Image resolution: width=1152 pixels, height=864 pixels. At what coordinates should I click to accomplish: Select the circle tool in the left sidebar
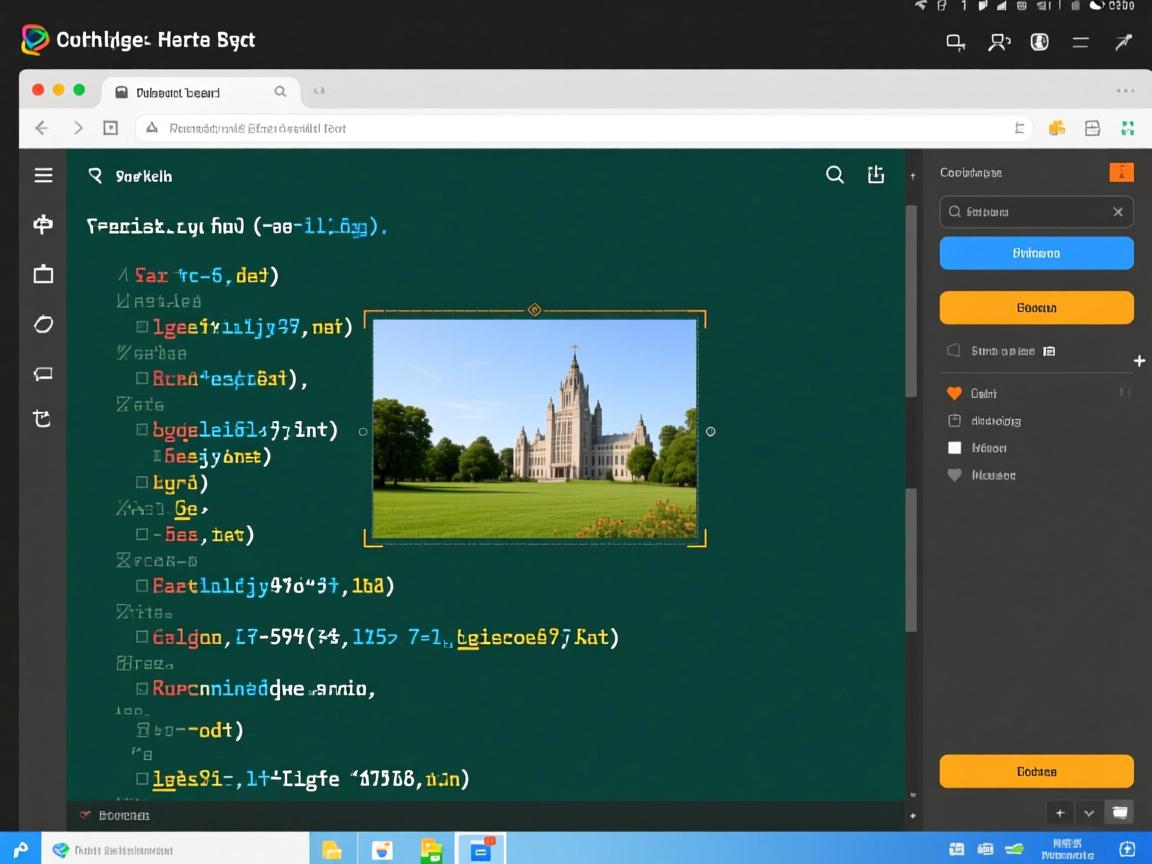[43, 324]
